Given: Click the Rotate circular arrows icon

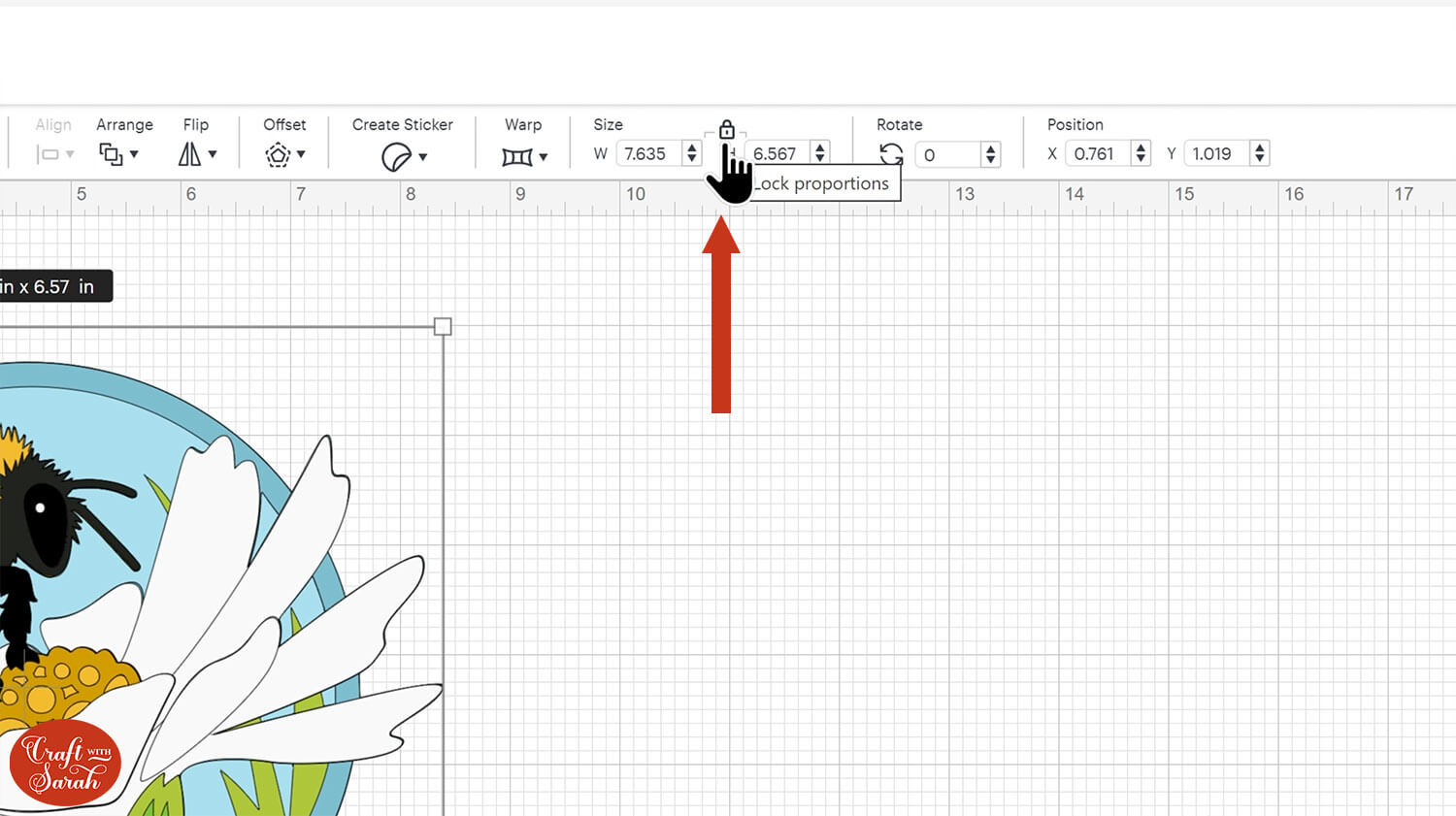Looking at the screenshot, I should [891, 154].
